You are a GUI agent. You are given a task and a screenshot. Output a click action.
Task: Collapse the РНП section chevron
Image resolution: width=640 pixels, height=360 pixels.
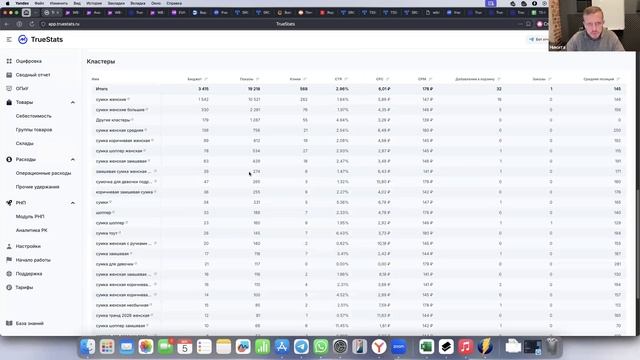coord(73,203)
